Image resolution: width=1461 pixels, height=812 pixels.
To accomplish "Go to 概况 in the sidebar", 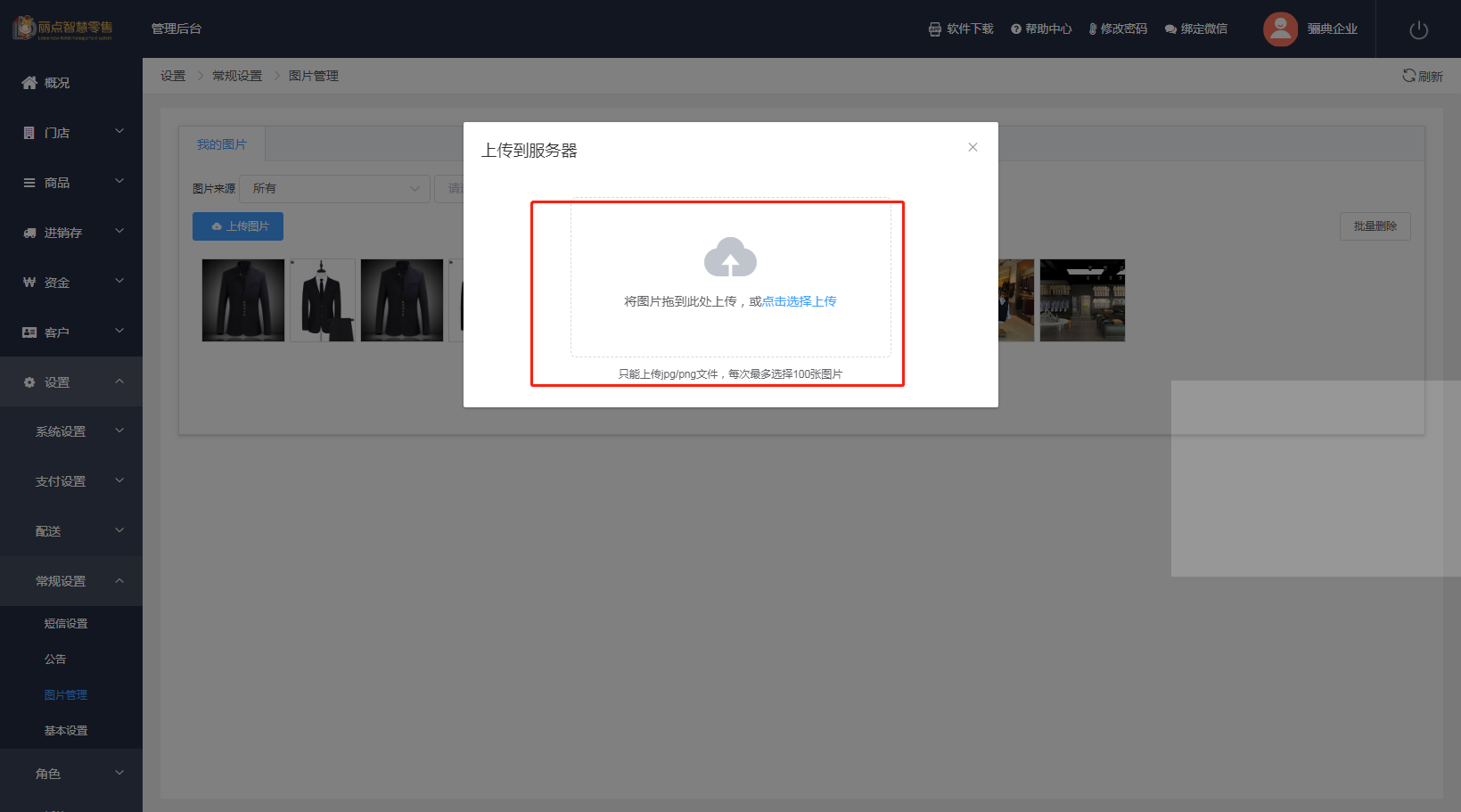I will 71,83.
